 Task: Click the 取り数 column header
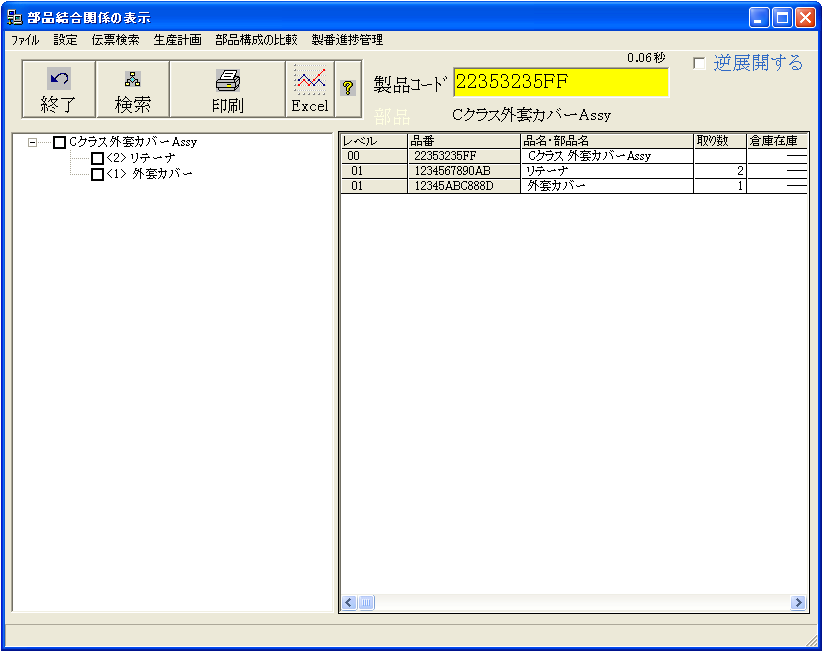[719, 141]
